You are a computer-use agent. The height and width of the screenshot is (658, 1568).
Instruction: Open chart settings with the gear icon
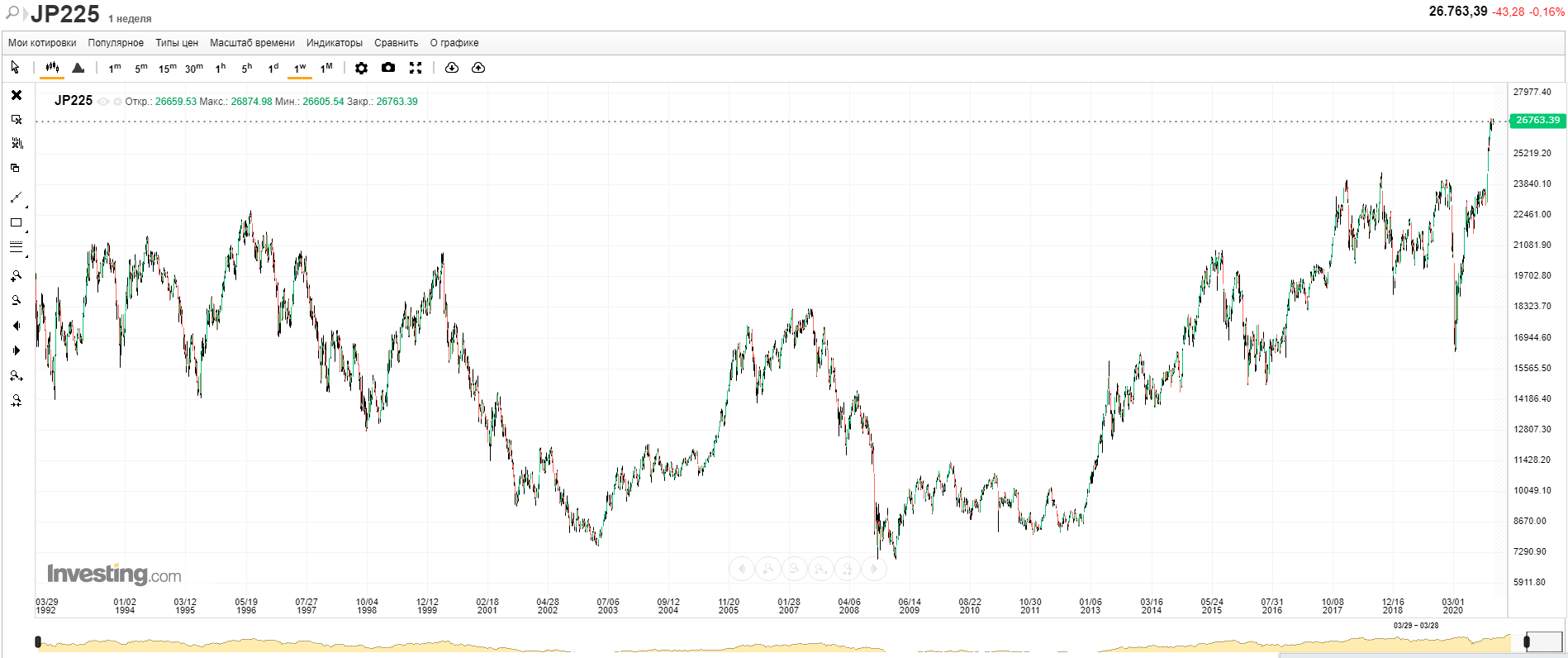point(361,68)
